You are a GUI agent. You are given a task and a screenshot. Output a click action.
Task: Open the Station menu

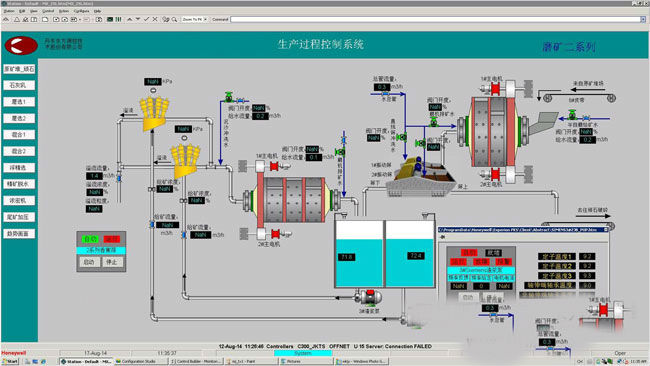point(9,11)
